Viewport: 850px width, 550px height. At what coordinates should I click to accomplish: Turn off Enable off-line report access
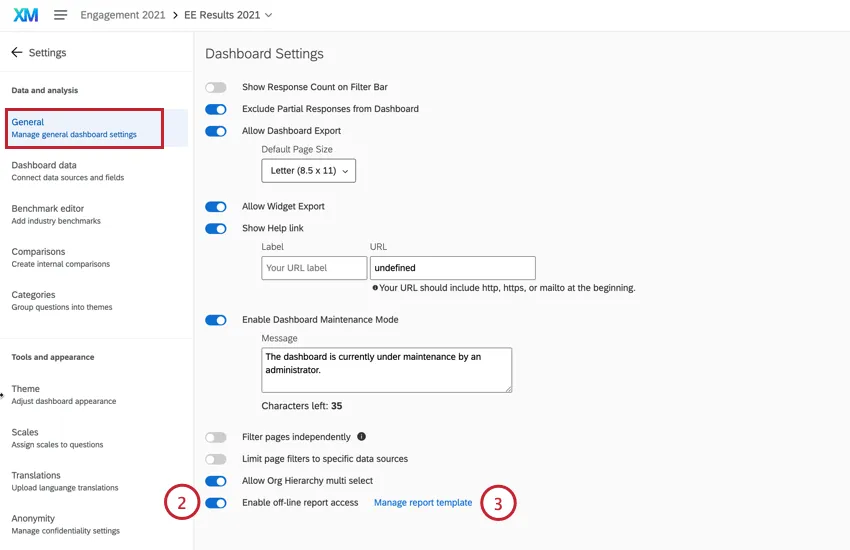click(x=215, y=503)
